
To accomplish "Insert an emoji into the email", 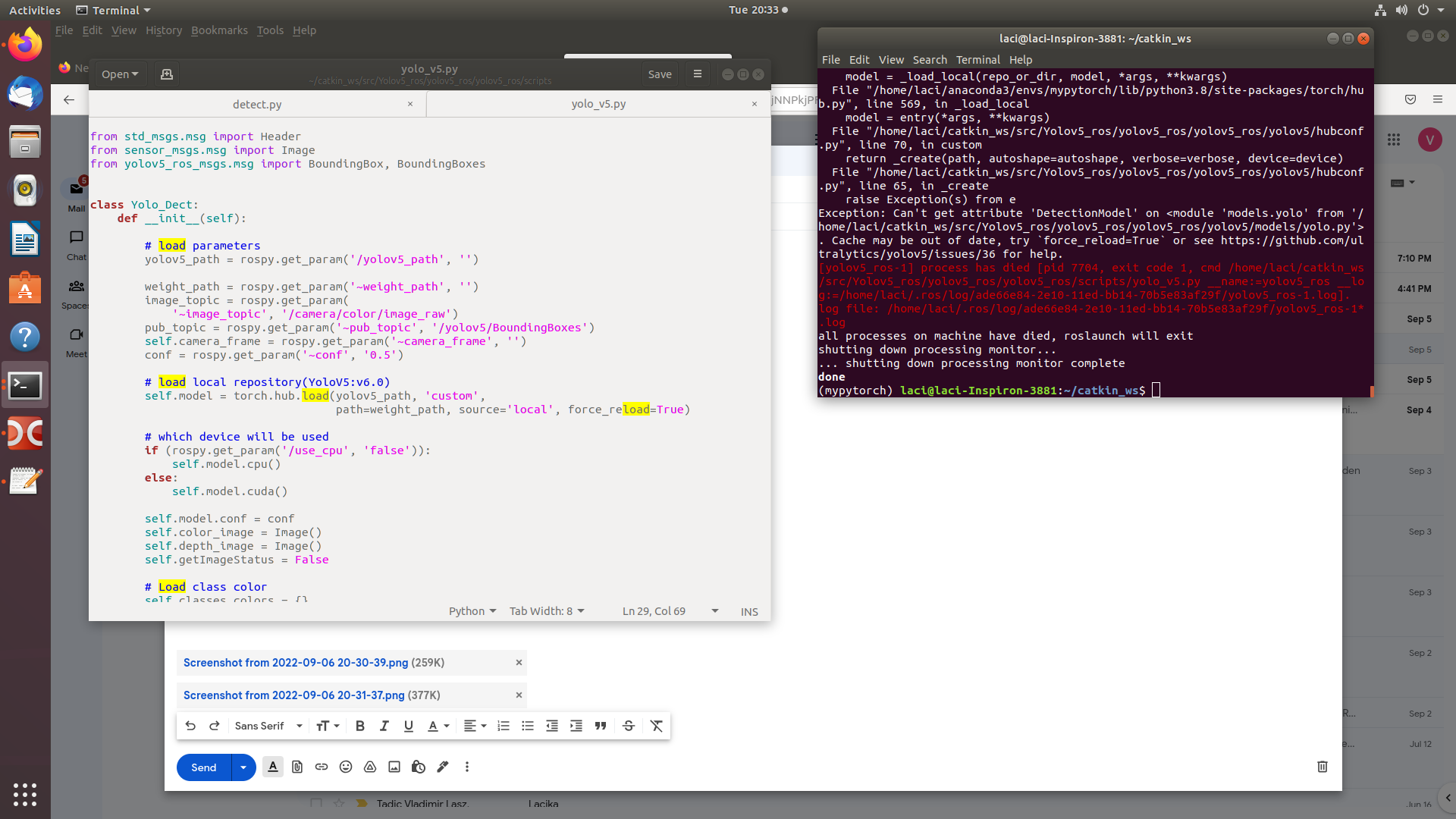I will tap(345, 767).
